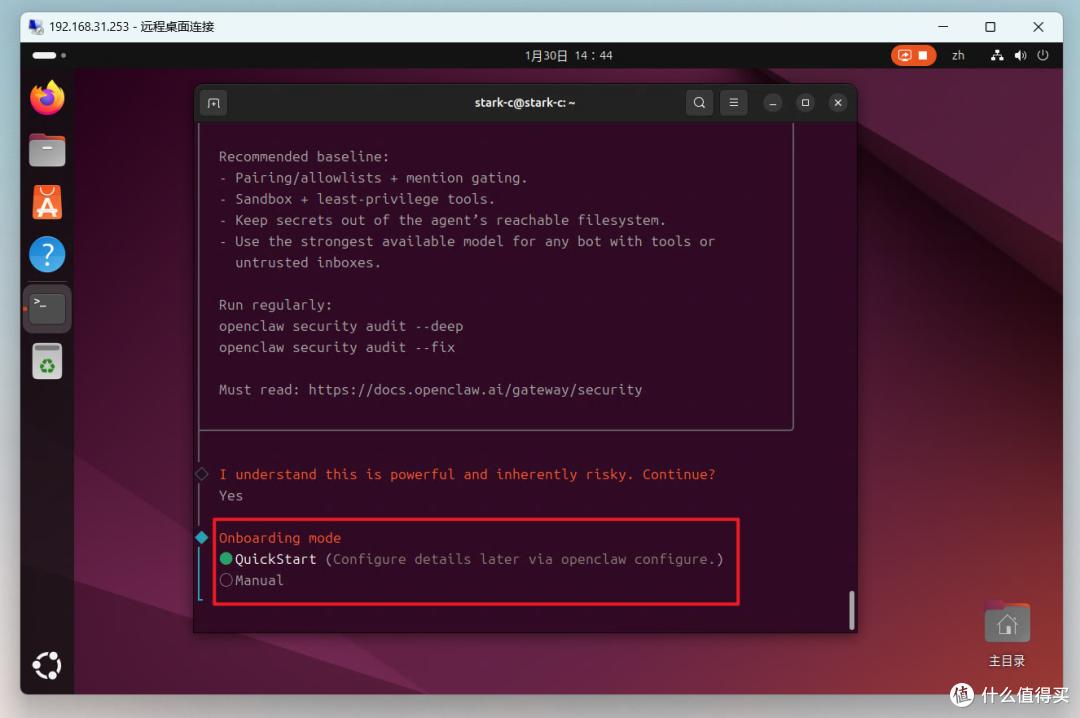Click the Remote Desktop app icon in titlebar
1080x718 pixels.
point(36,27)
